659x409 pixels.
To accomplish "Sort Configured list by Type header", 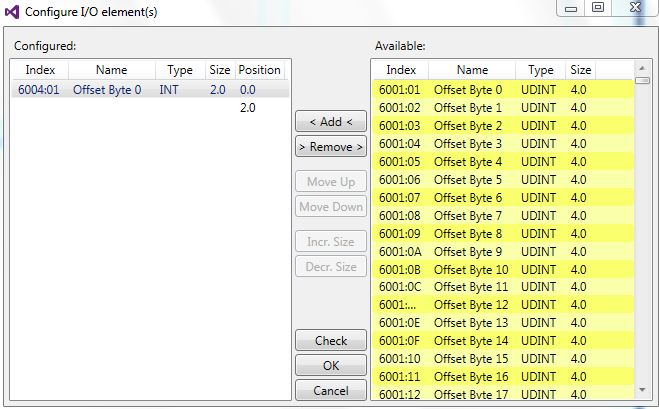I will 180,70.
